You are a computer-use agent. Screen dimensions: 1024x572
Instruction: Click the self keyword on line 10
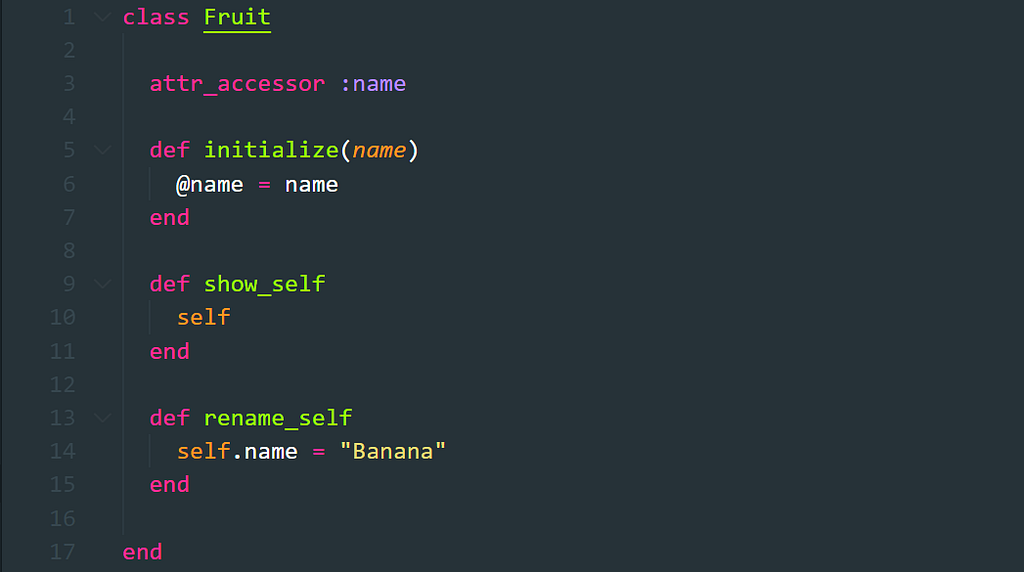pyautogui.click(x=204, y=317)
